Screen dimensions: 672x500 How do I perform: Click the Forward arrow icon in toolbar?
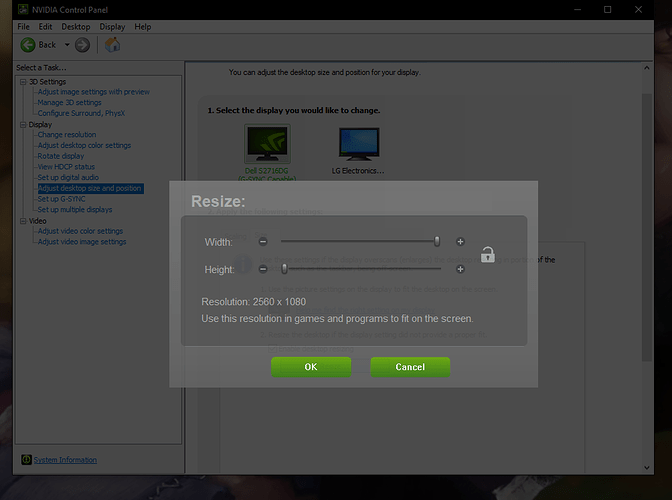(82, 45)
